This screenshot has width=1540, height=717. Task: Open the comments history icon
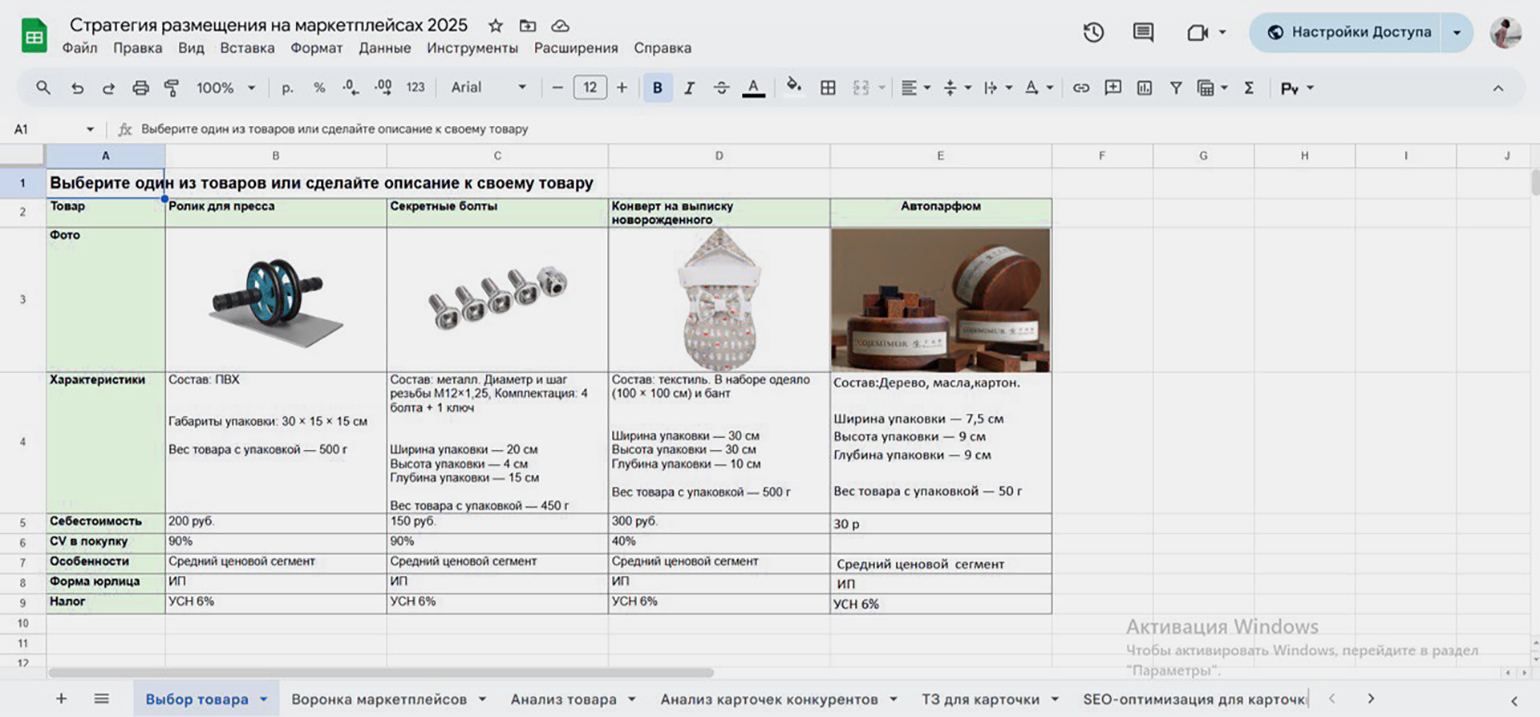1143,32
